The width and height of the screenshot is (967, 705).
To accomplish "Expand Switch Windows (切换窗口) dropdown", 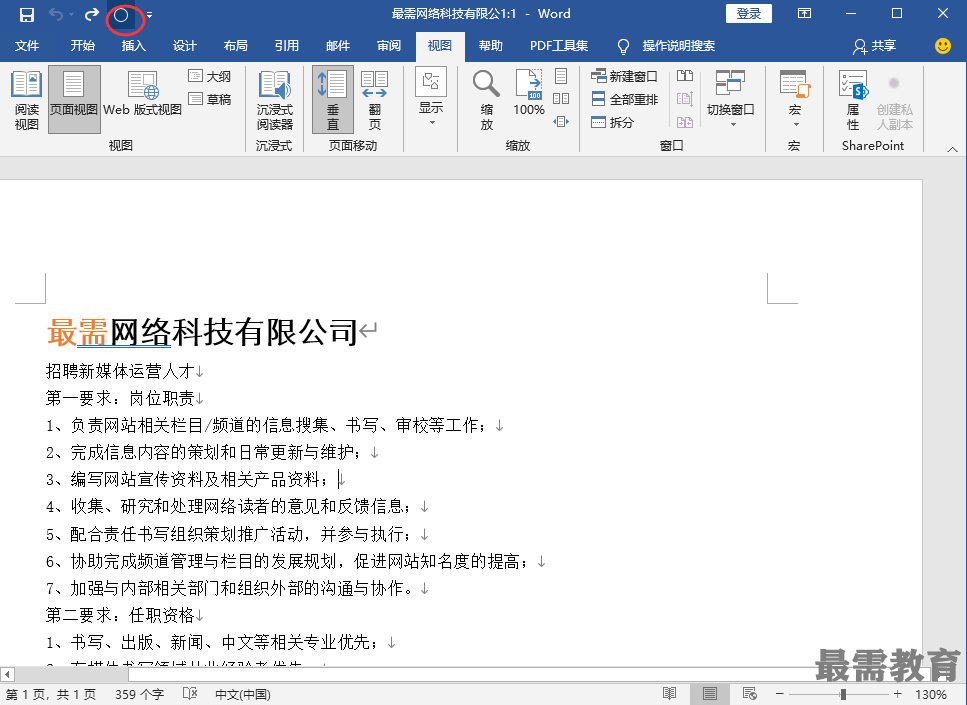I will pyautogui.click(x=730, y=99).
